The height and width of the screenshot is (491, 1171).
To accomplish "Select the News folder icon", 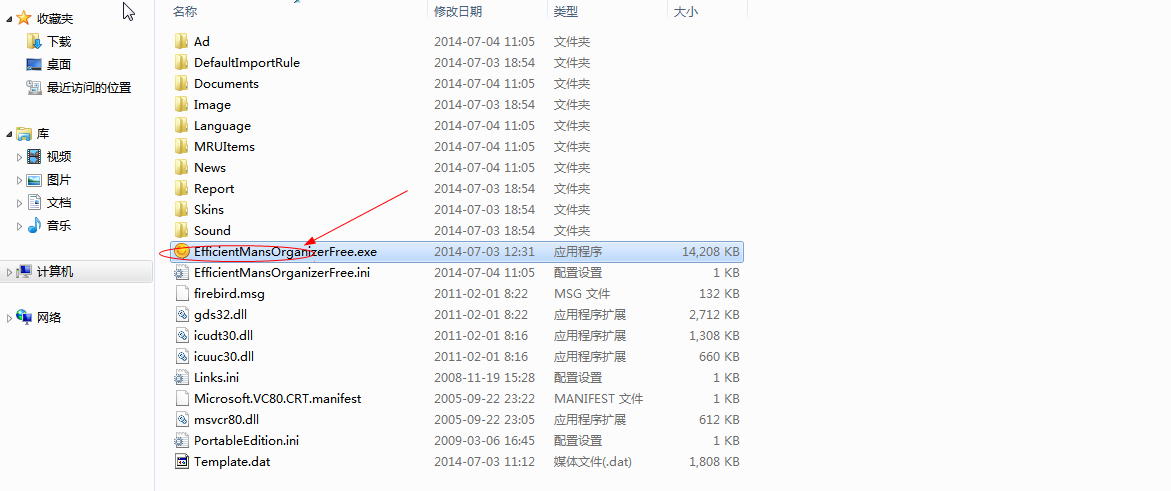I will [181, 167].
